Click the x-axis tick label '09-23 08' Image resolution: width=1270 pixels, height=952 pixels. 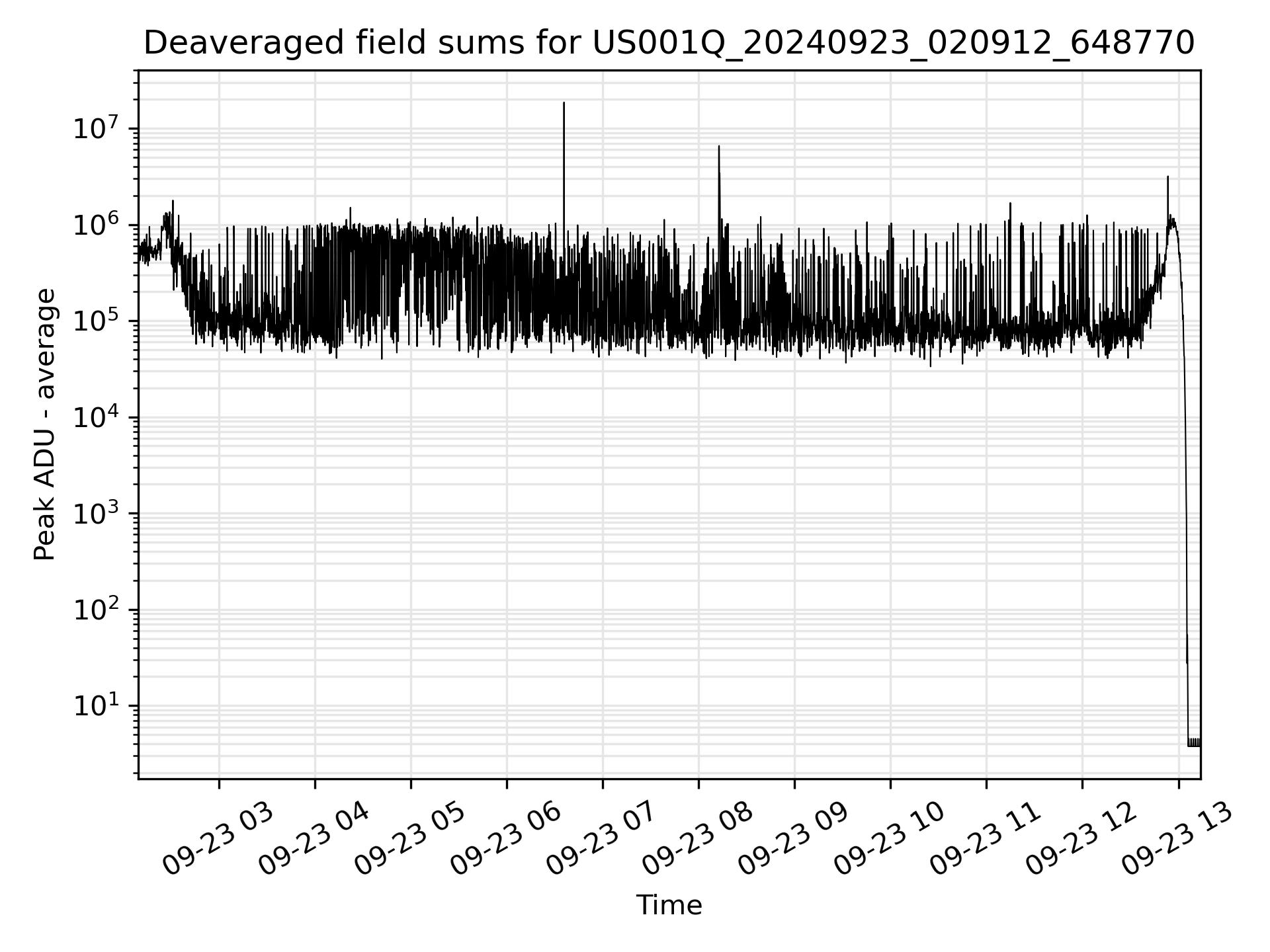(698, 840)
